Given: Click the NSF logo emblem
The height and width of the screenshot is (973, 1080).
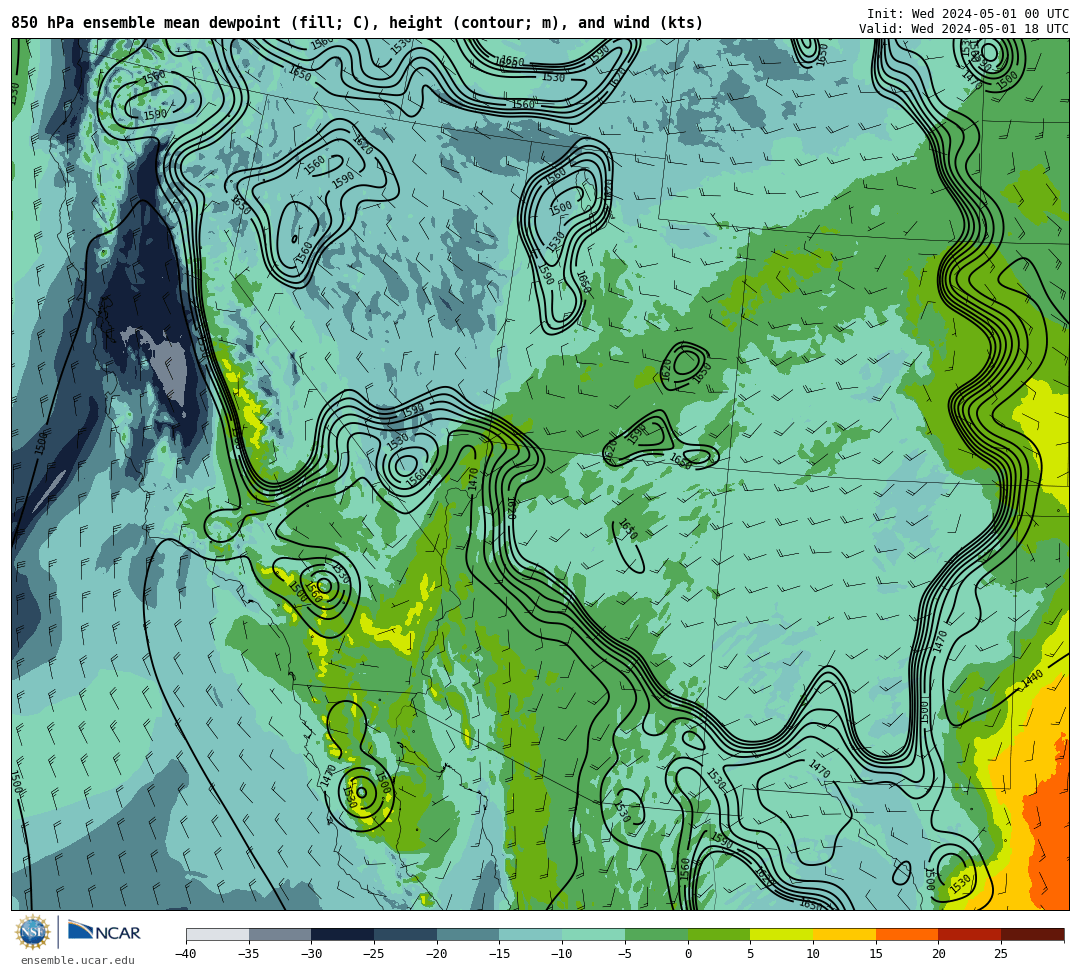Looking at the screenshot, I should pos(32,933).
